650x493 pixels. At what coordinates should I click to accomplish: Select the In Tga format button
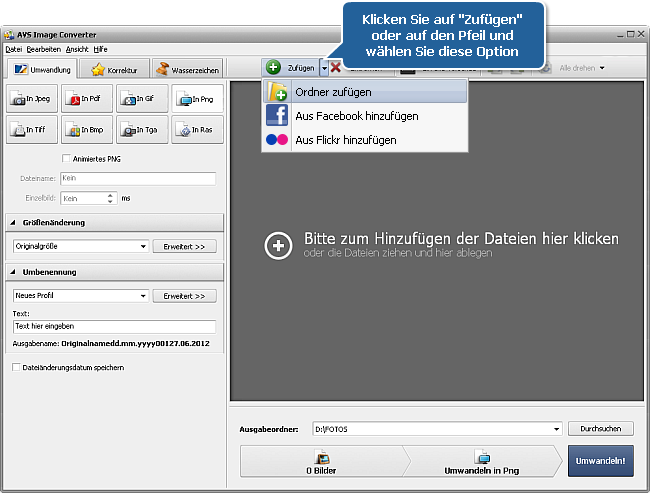pos(142,130)
